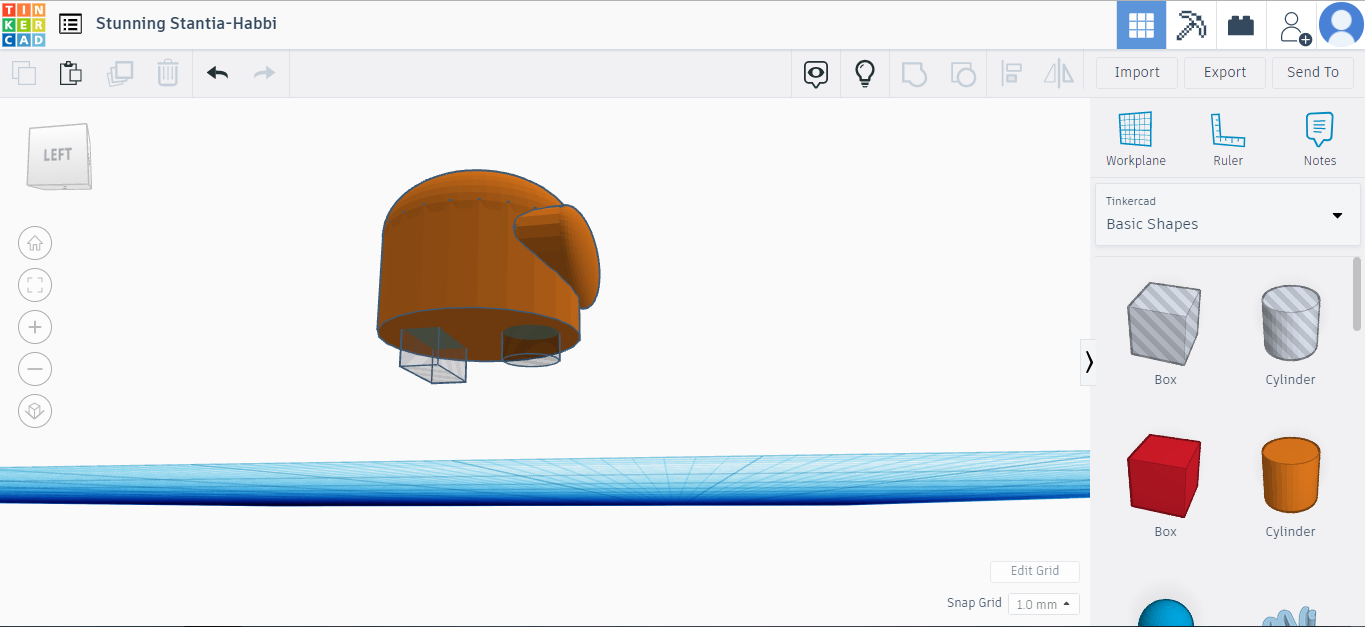Image resolution: width=1365 pixels, height=627 pixels.
Task: Click the invite collaborator person icon
Action: [1295, 26]
